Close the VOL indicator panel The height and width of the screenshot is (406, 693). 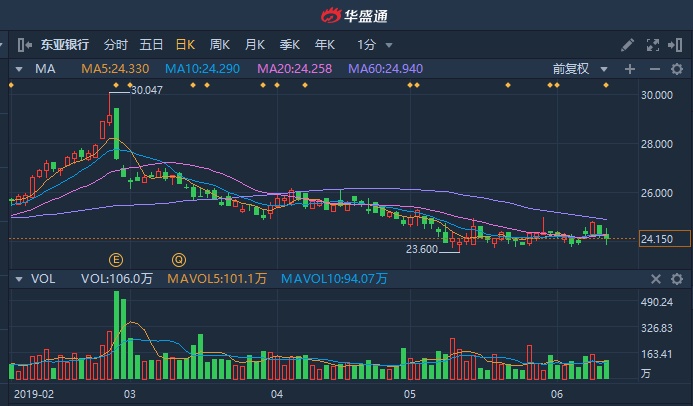[656, 279]
